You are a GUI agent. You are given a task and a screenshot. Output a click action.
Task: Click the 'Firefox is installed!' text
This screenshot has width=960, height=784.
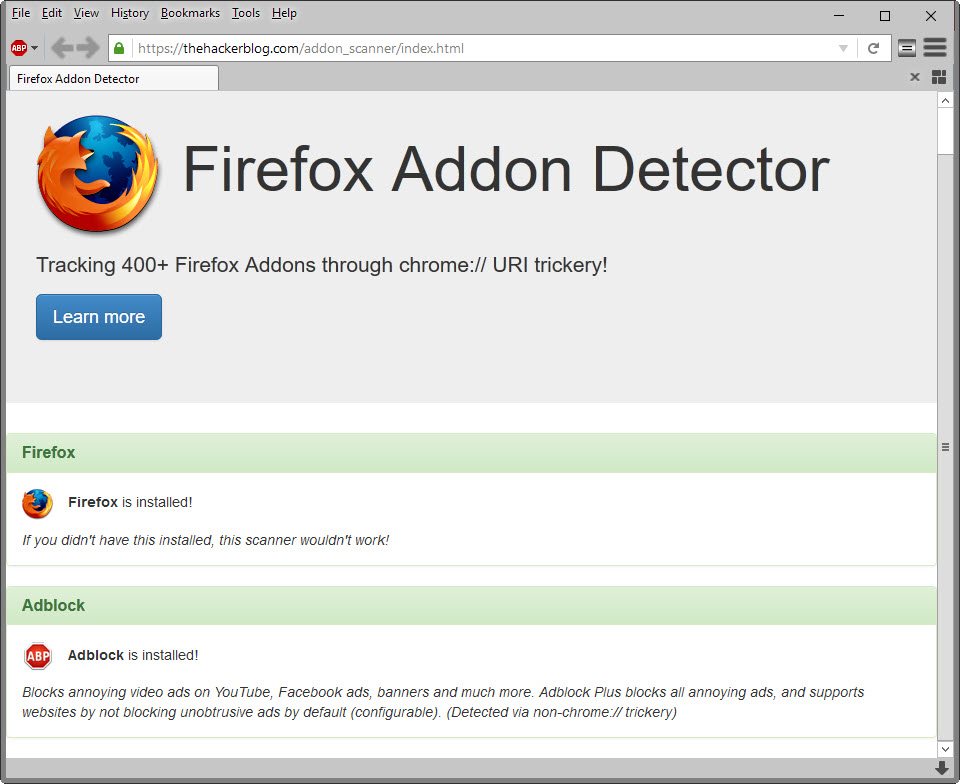130,502
